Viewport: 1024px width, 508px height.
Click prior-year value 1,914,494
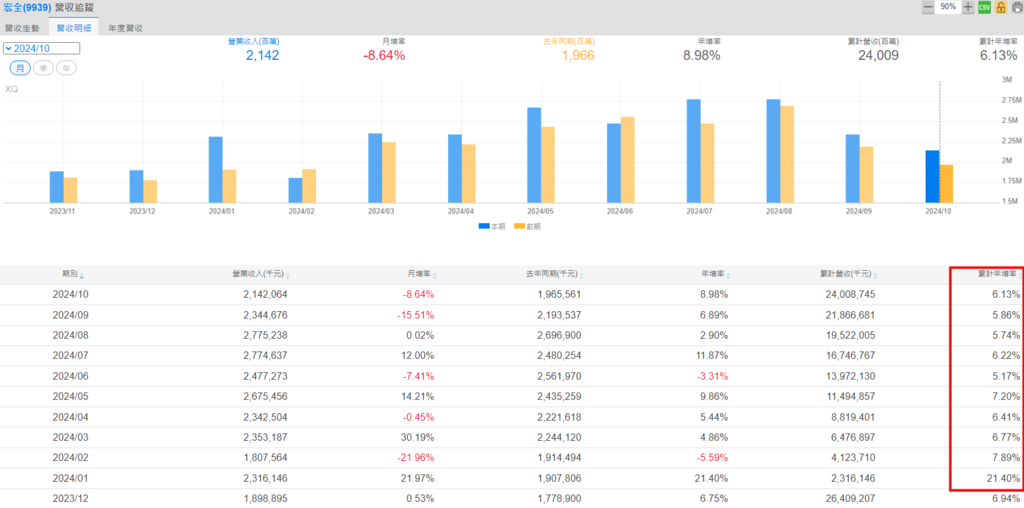point(557,458)
